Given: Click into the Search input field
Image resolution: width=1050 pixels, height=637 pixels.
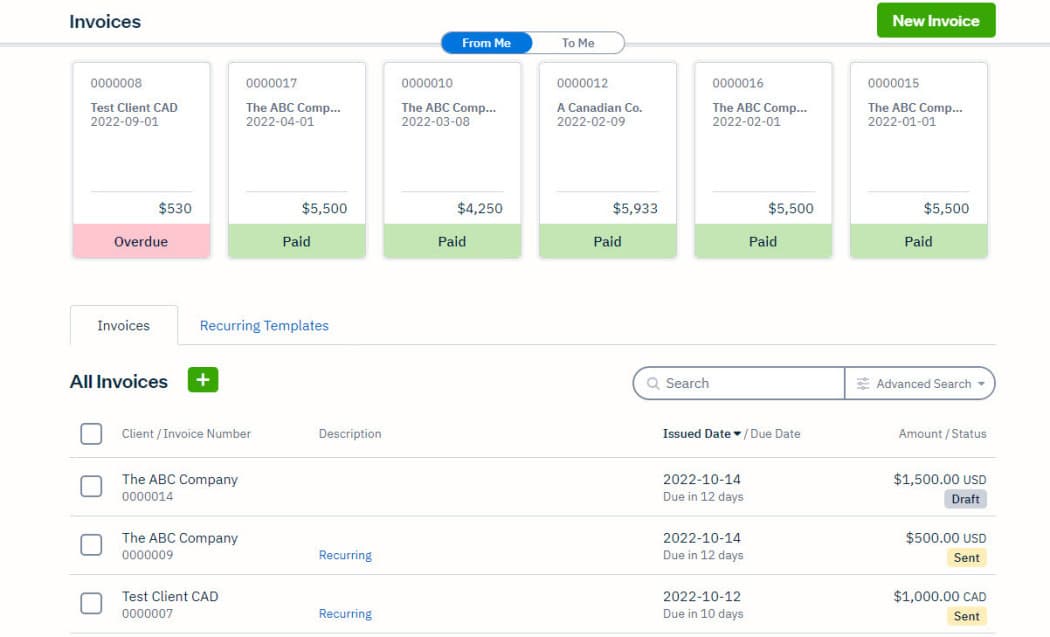Looking at the screenshot, I should point(740,383).
